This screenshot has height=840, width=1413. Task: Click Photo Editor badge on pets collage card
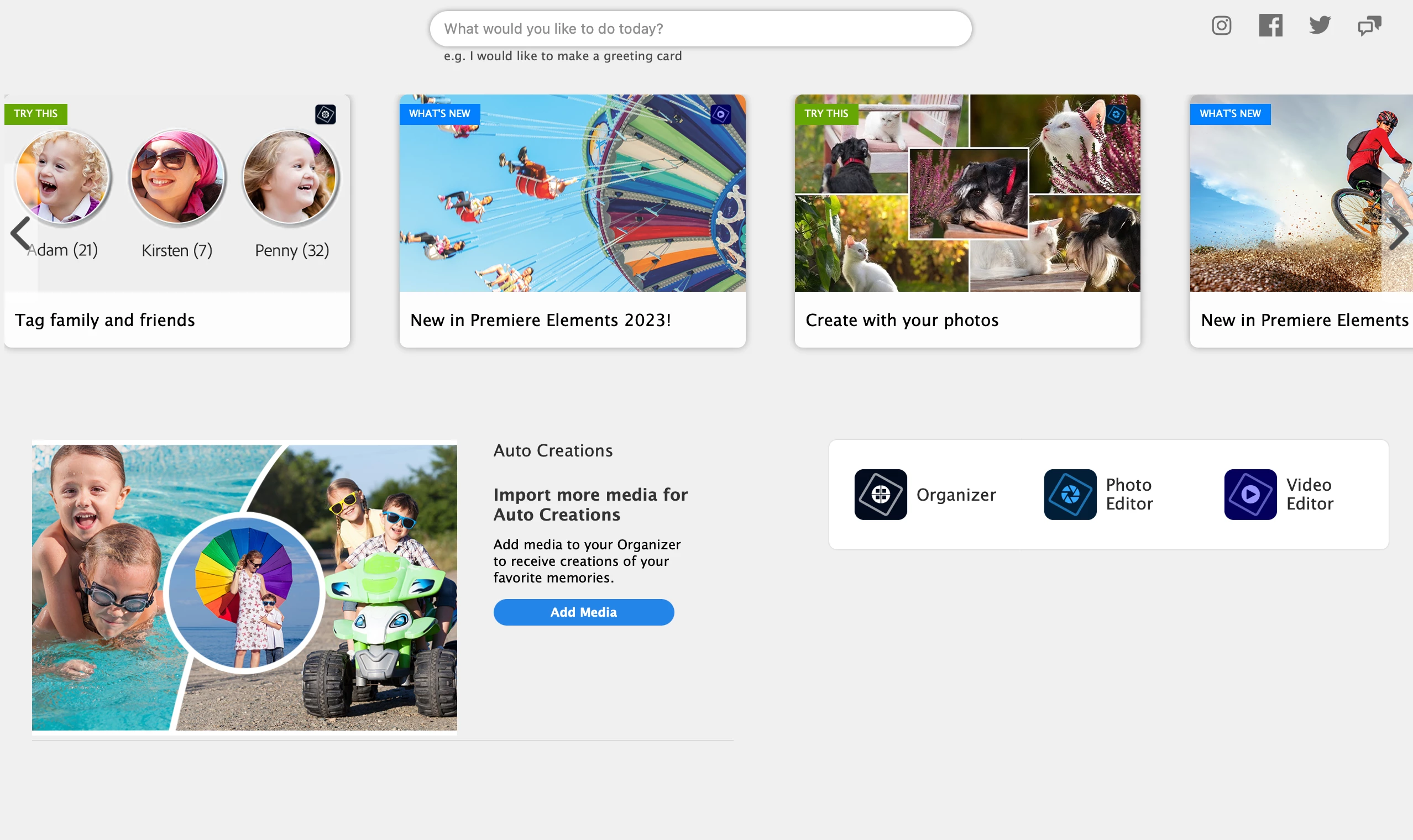(1116, 114)
